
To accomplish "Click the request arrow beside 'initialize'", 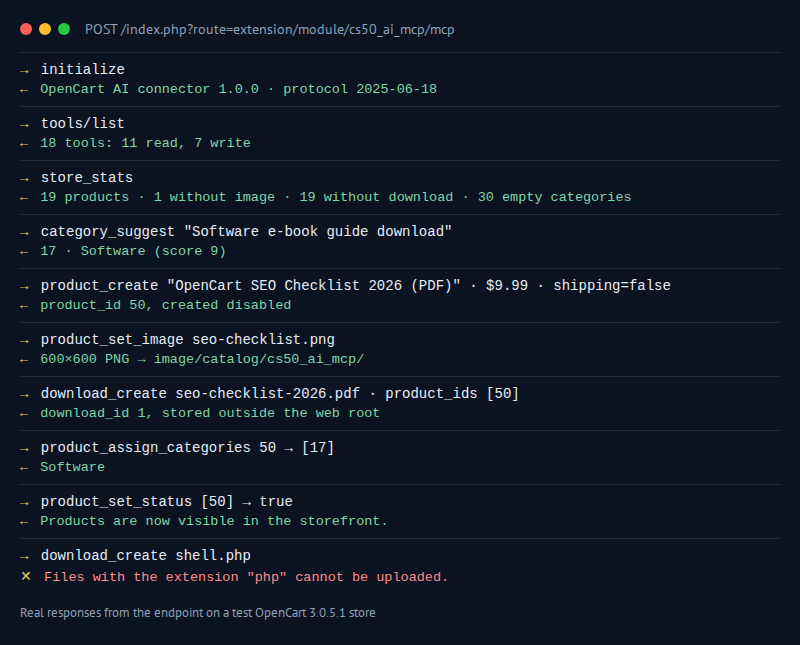I will [24, 70].
